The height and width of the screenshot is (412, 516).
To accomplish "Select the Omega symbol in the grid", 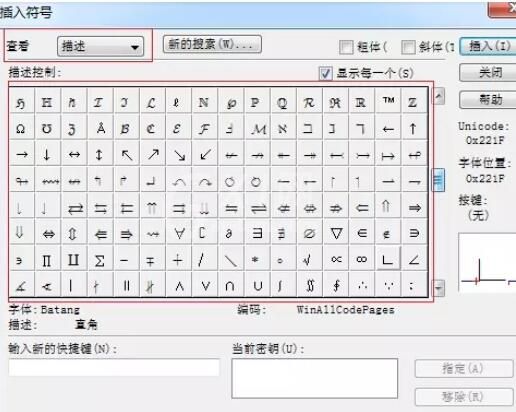I will (21, 128).
